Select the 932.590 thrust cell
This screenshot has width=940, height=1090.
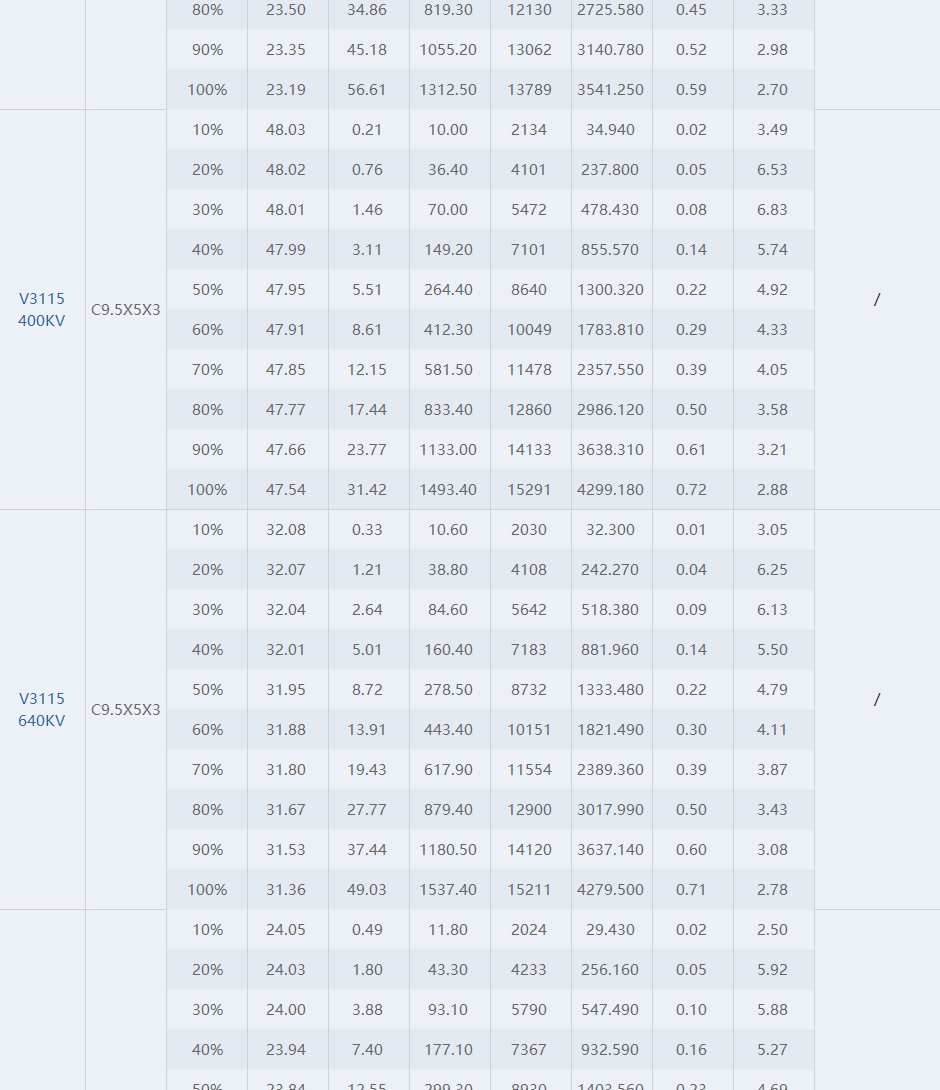point(610,1049)
